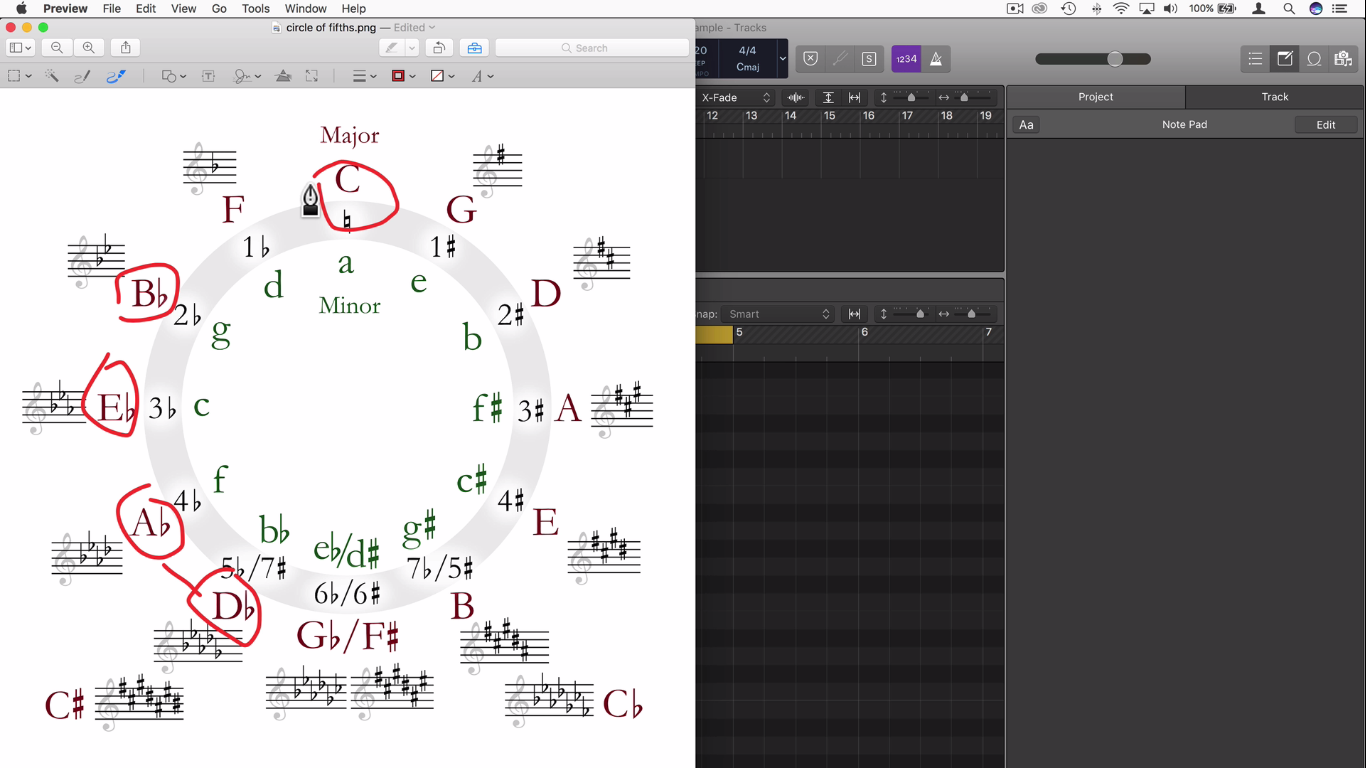The height and width of the screenshot is (768, 1366).
Task: Click the Search field in Preview
Action: [x=592, y=47]
